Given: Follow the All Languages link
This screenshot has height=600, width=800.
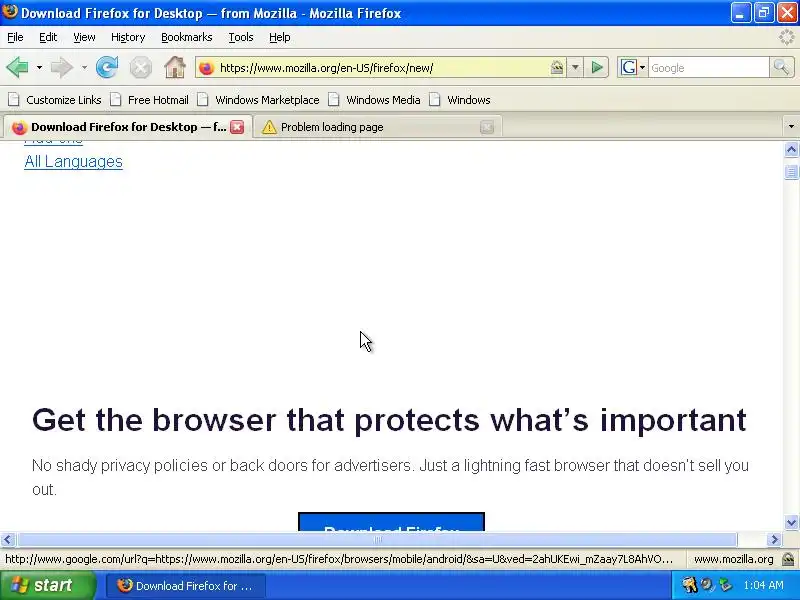Looking at the screenshot, I should pos(73,161).
